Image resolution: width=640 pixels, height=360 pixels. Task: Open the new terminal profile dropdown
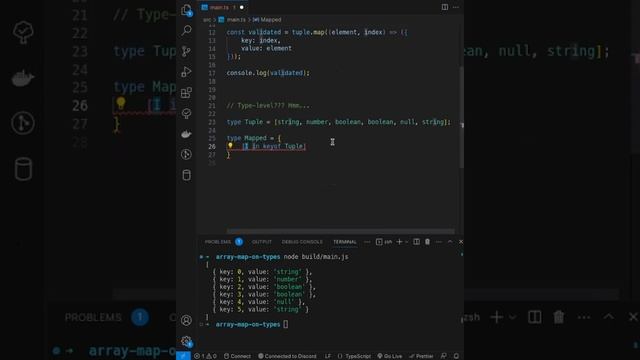click(407, 242)
